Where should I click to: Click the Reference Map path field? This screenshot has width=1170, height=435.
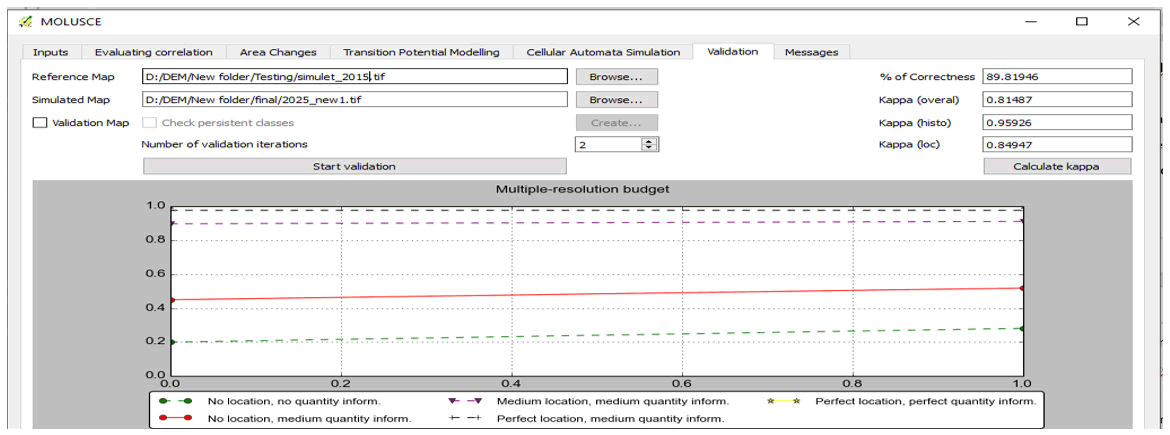[x=355, y=77]
